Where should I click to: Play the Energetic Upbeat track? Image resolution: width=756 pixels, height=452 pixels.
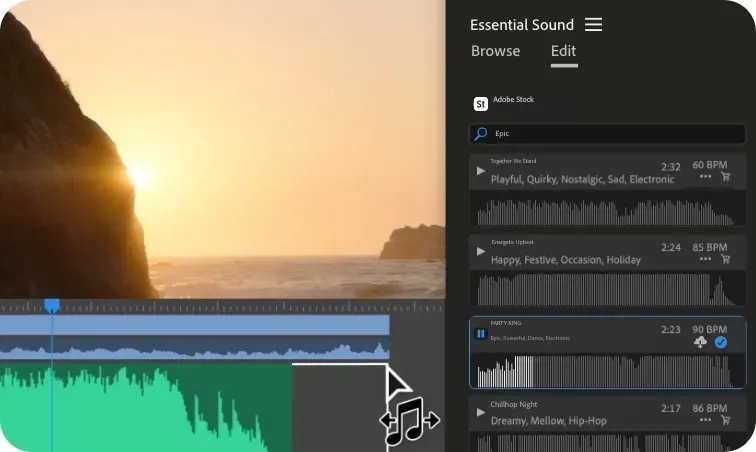click(x=481, y=251)
